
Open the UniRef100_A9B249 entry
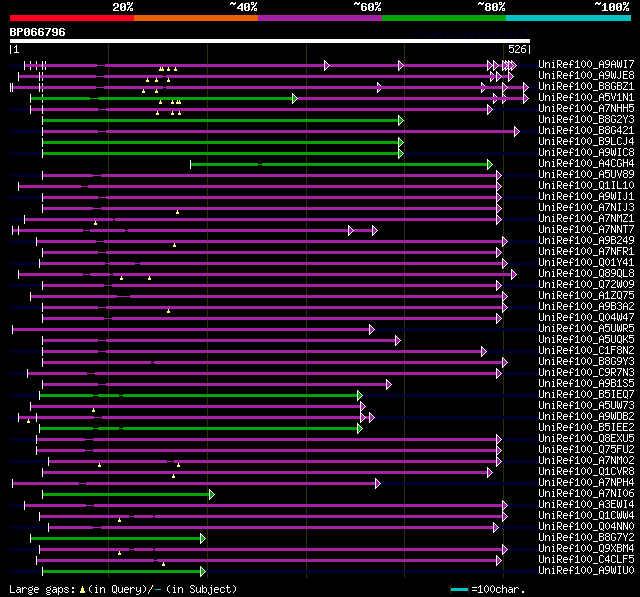tap(586, 240)
